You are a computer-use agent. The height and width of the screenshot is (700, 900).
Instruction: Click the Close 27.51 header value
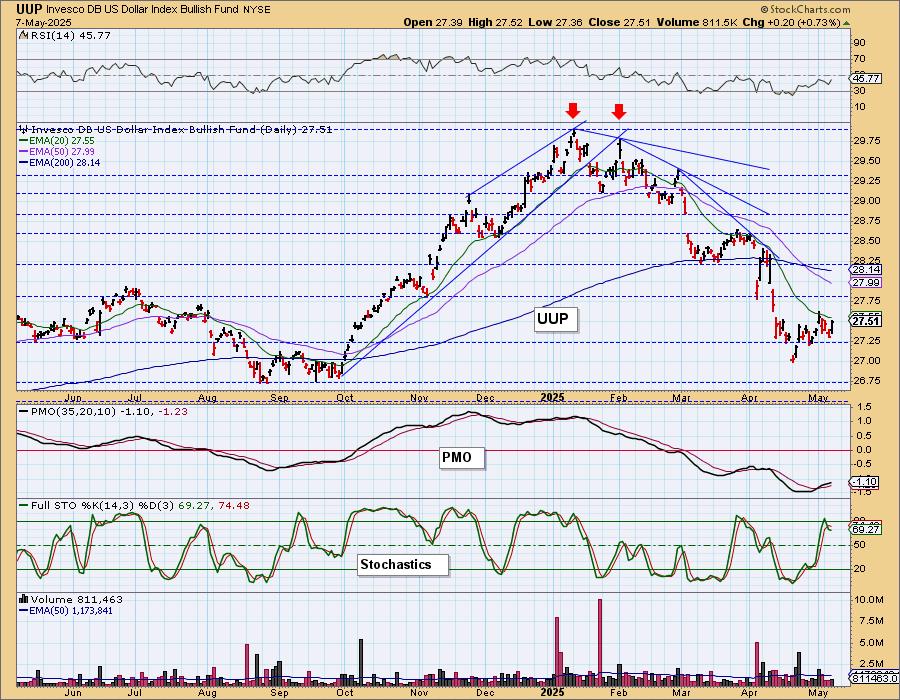point(619,22)
